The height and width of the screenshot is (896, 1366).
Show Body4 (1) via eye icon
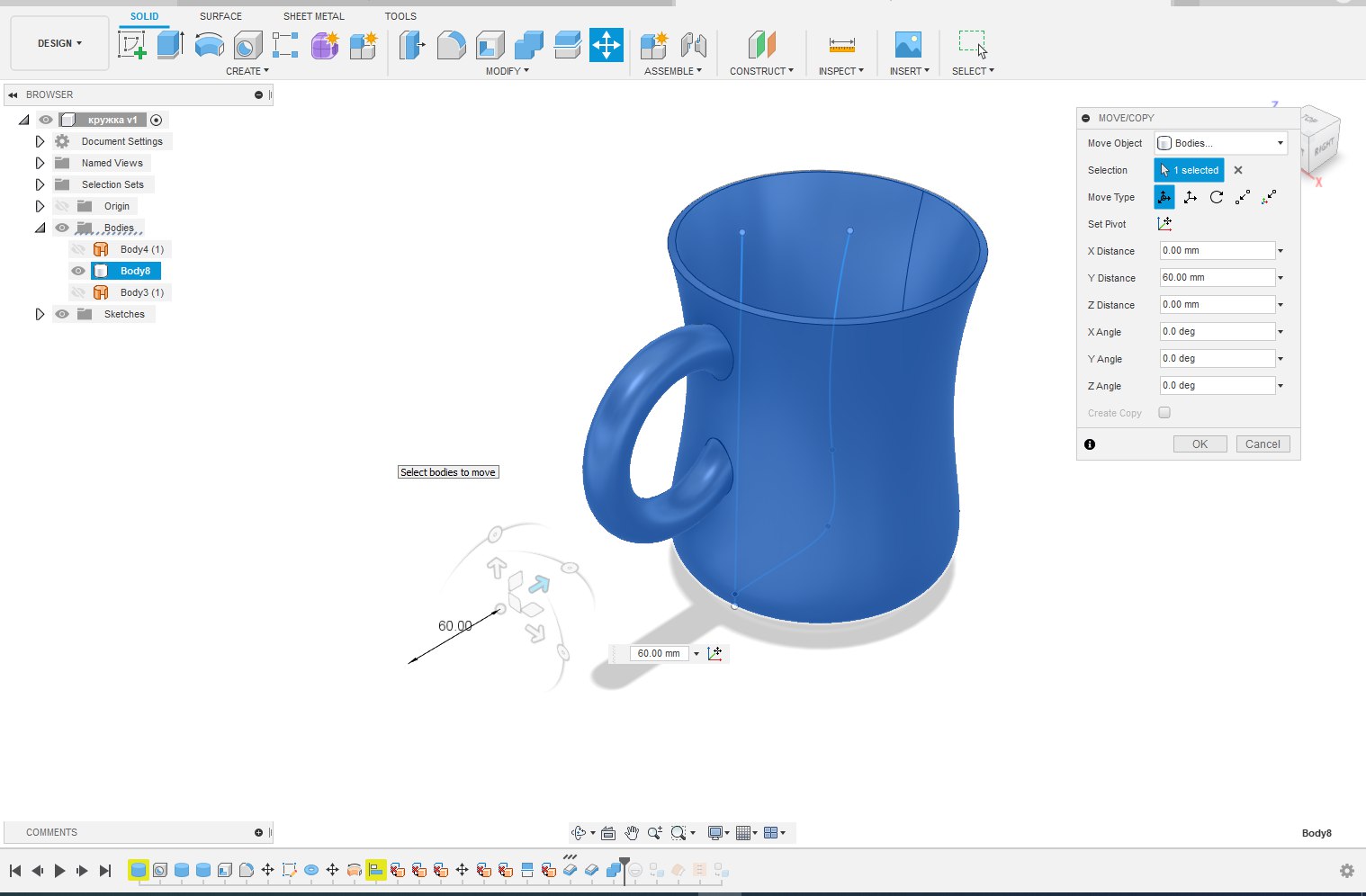click(x=78, y=249)
